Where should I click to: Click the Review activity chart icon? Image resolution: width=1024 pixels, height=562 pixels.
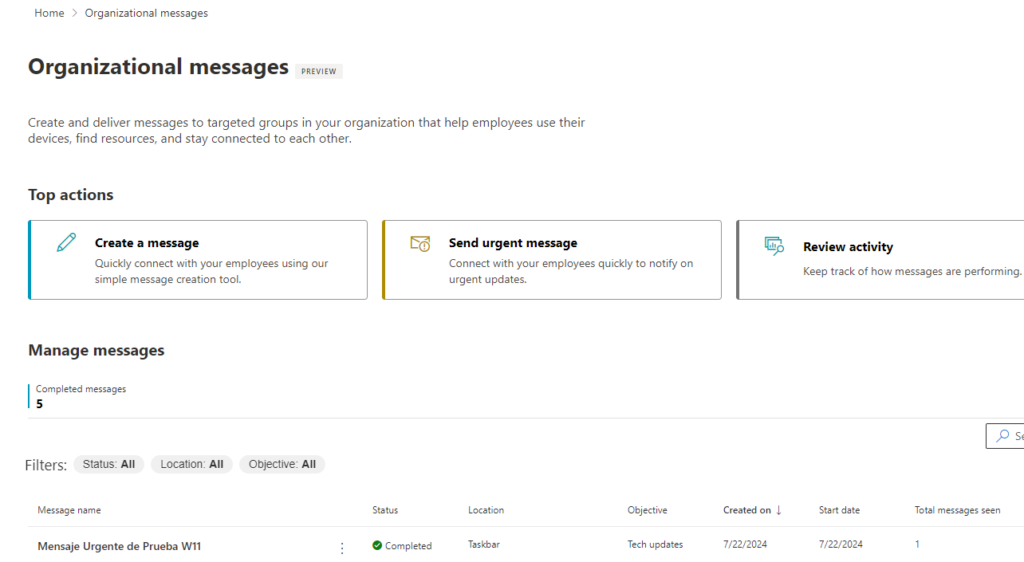(x=774, y=246)
